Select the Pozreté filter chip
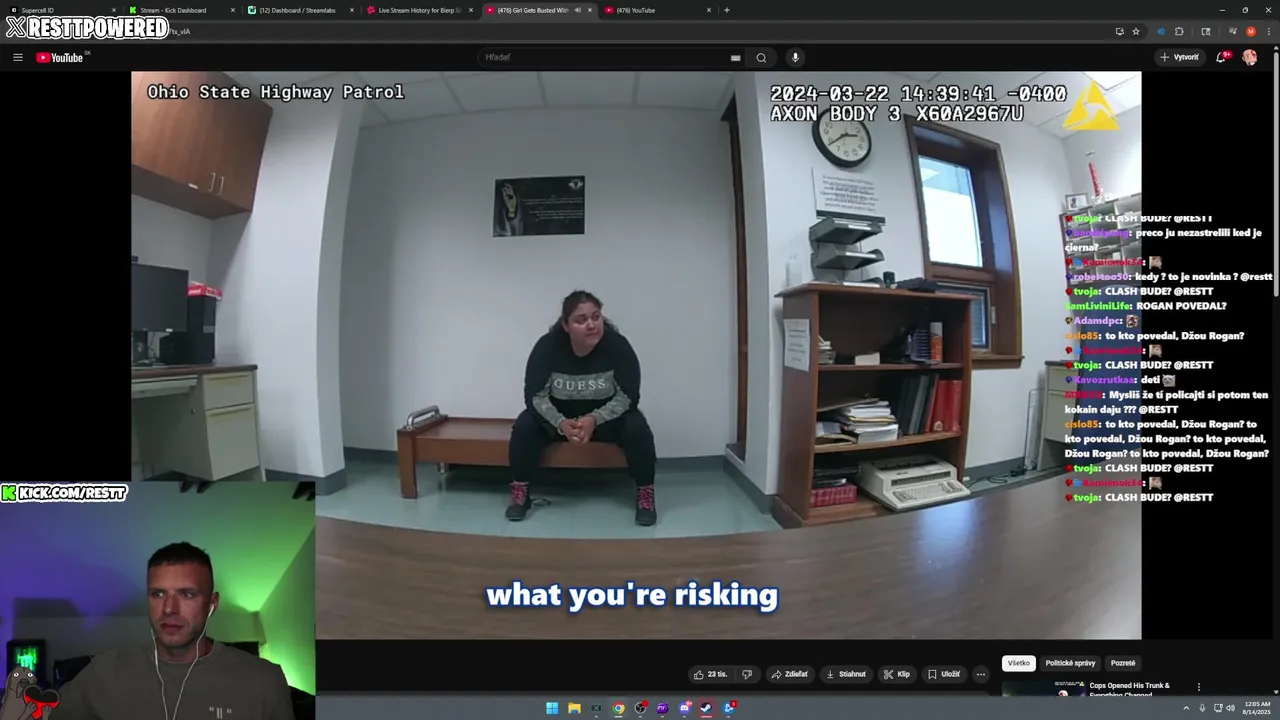This screenshot has width=1280, height=720. tap(1123, 663)
